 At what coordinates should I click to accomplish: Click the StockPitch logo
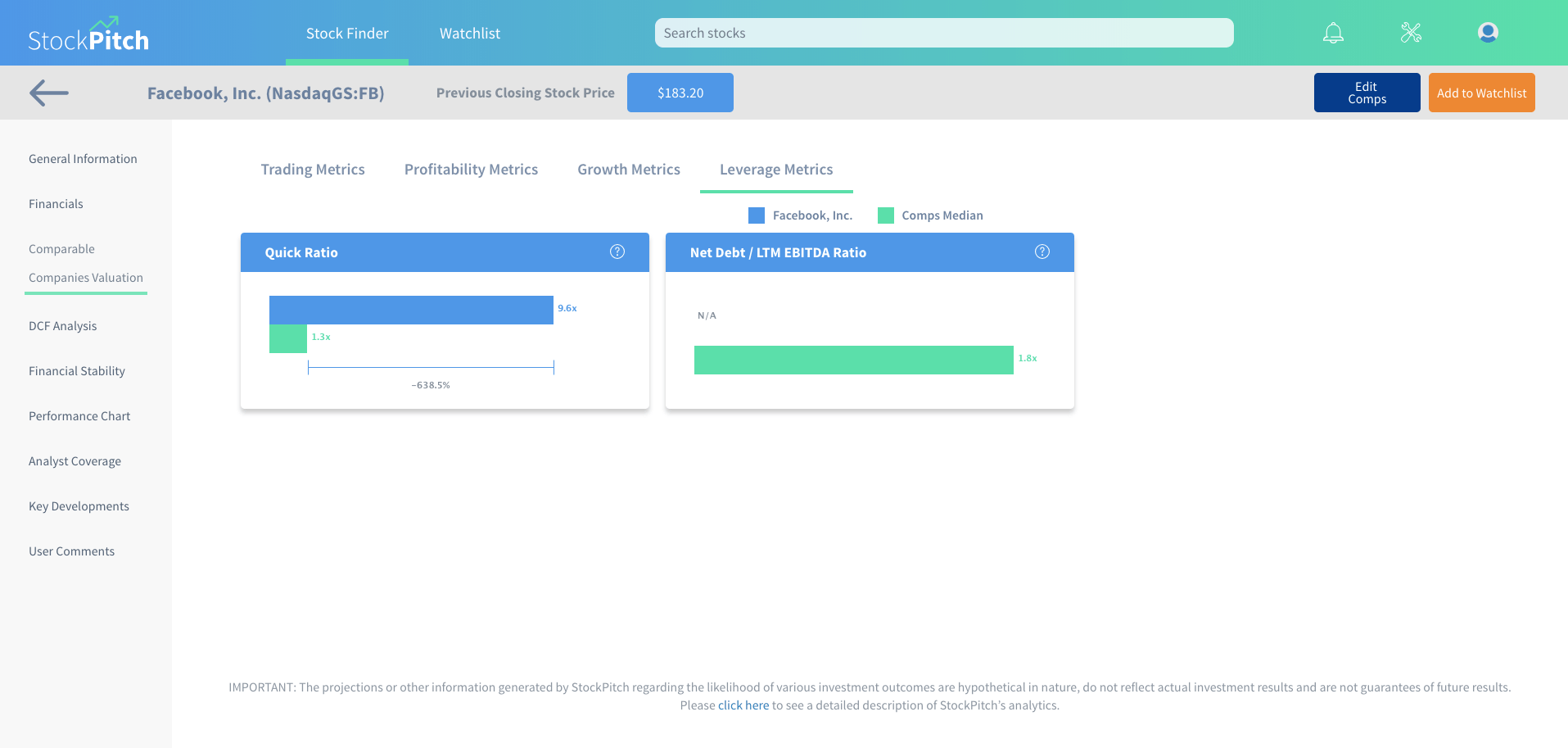pyautogui.click(x=88, y=36)
